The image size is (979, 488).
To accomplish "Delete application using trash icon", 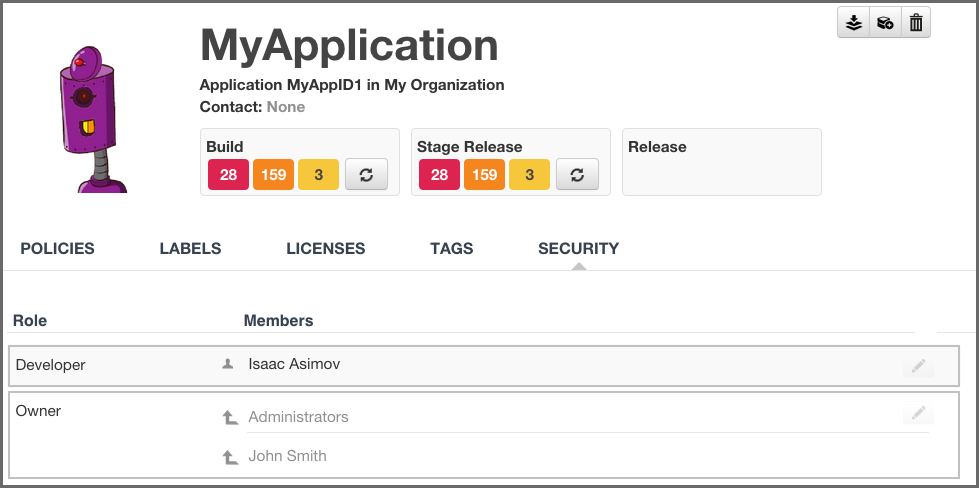I will pos(916,22).
